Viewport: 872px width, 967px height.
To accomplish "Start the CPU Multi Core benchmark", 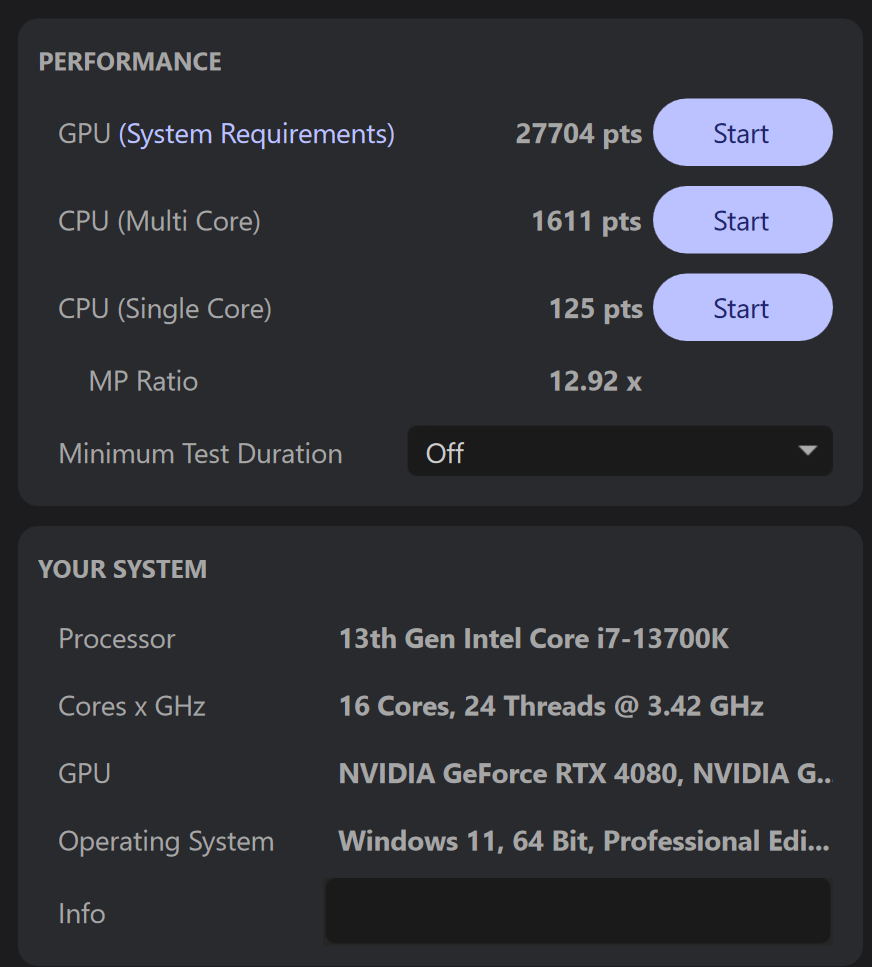I will click(x=742, y=220).
